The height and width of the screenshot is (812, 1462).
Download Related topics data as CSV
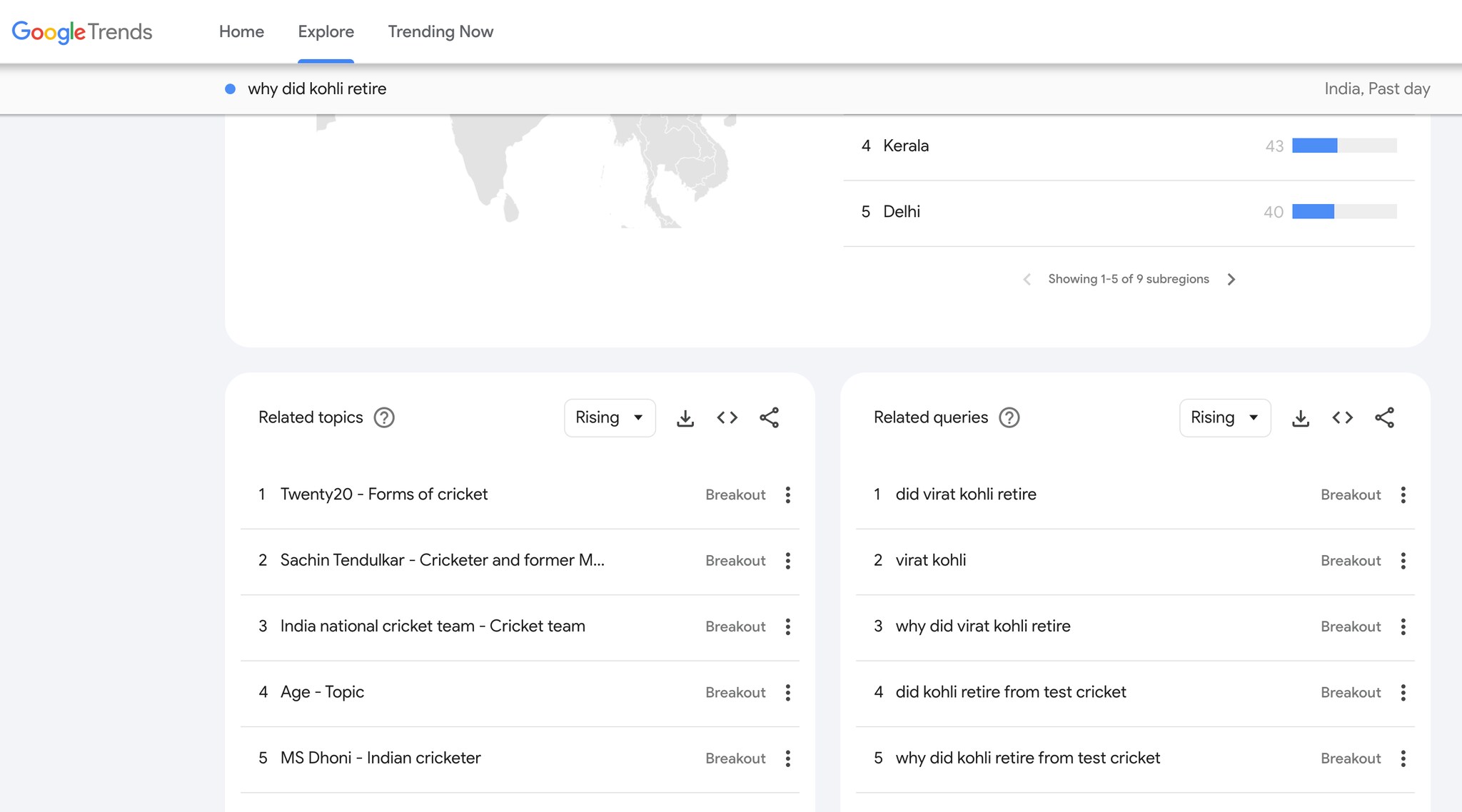(x=685, y=417)
